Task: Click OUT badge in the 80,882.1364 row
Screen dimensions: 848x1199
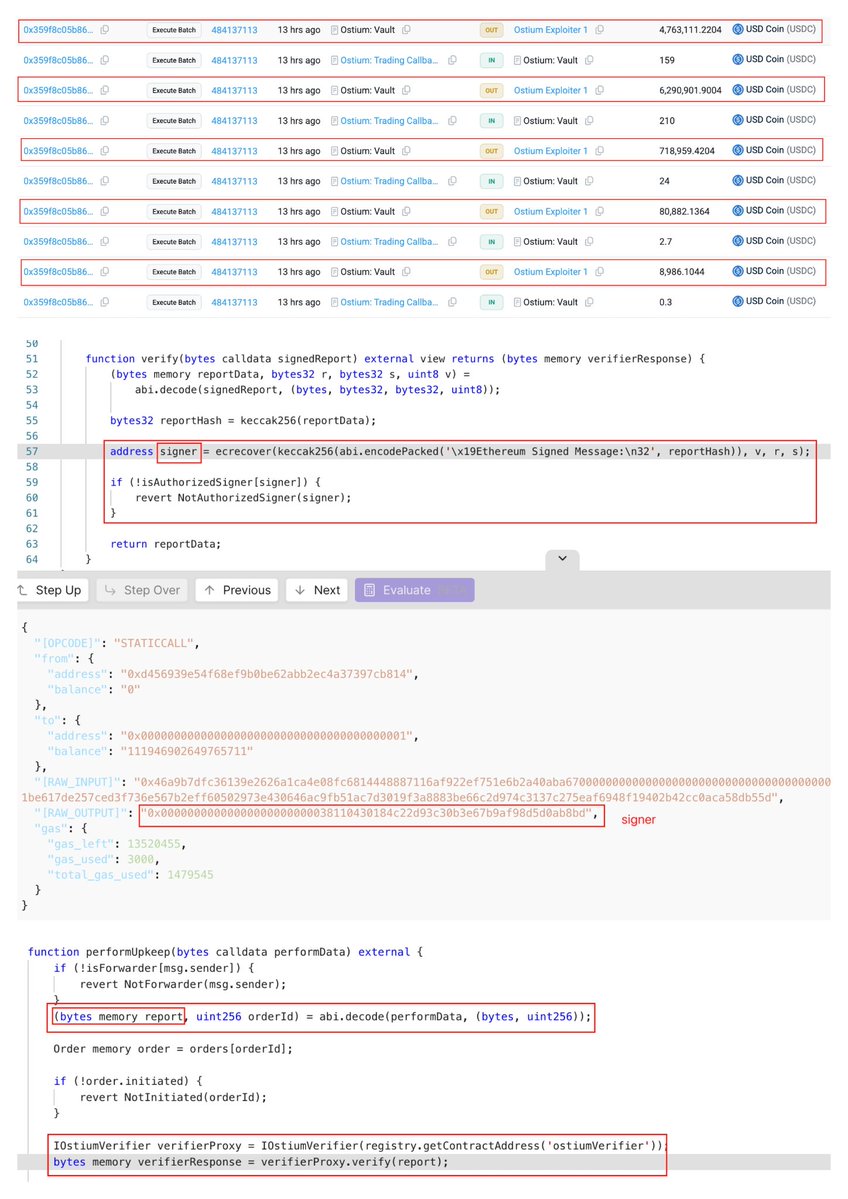Action: point(491,211)
